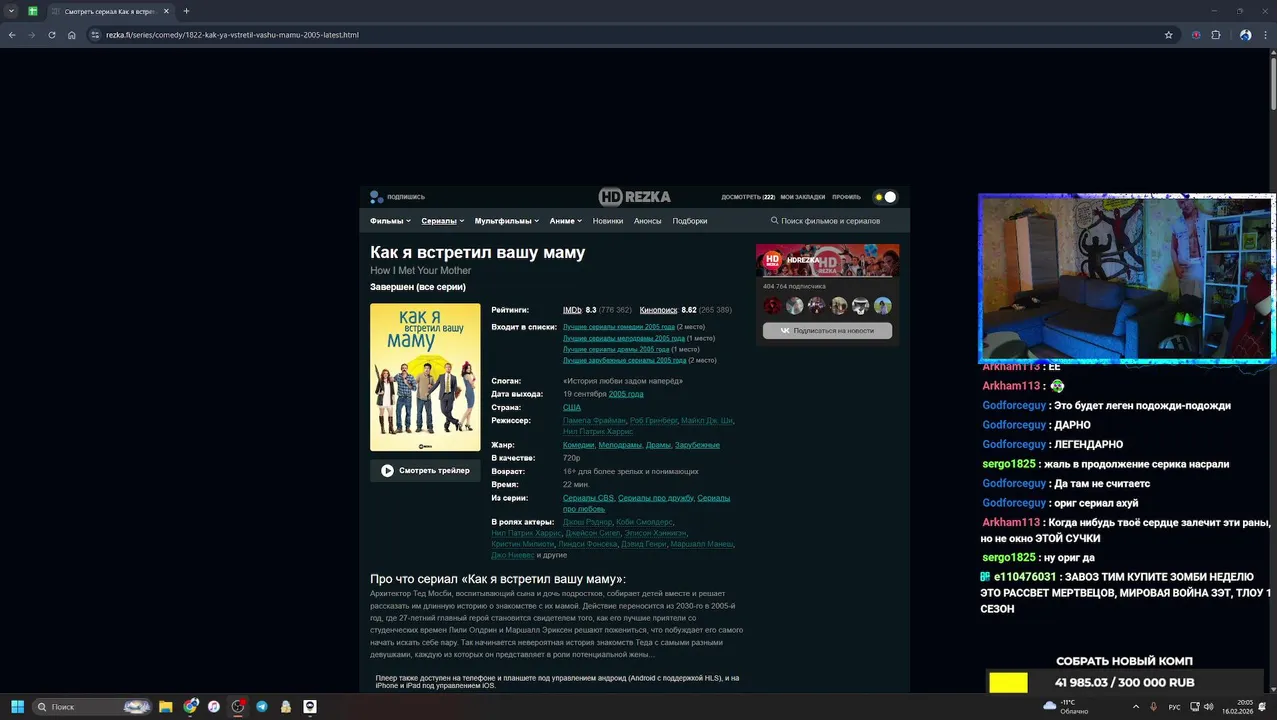Click the browser home icon
This screenshot has height=720, width=1277.
(x=72, y=35)
